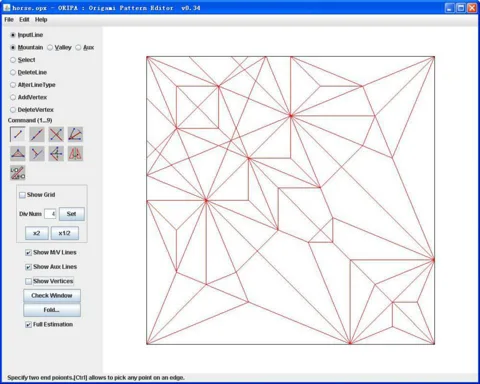Click the Java app icon in title bar
Image resolution: width=480 pixels, height=384 pixels.
tap(7, 7)
